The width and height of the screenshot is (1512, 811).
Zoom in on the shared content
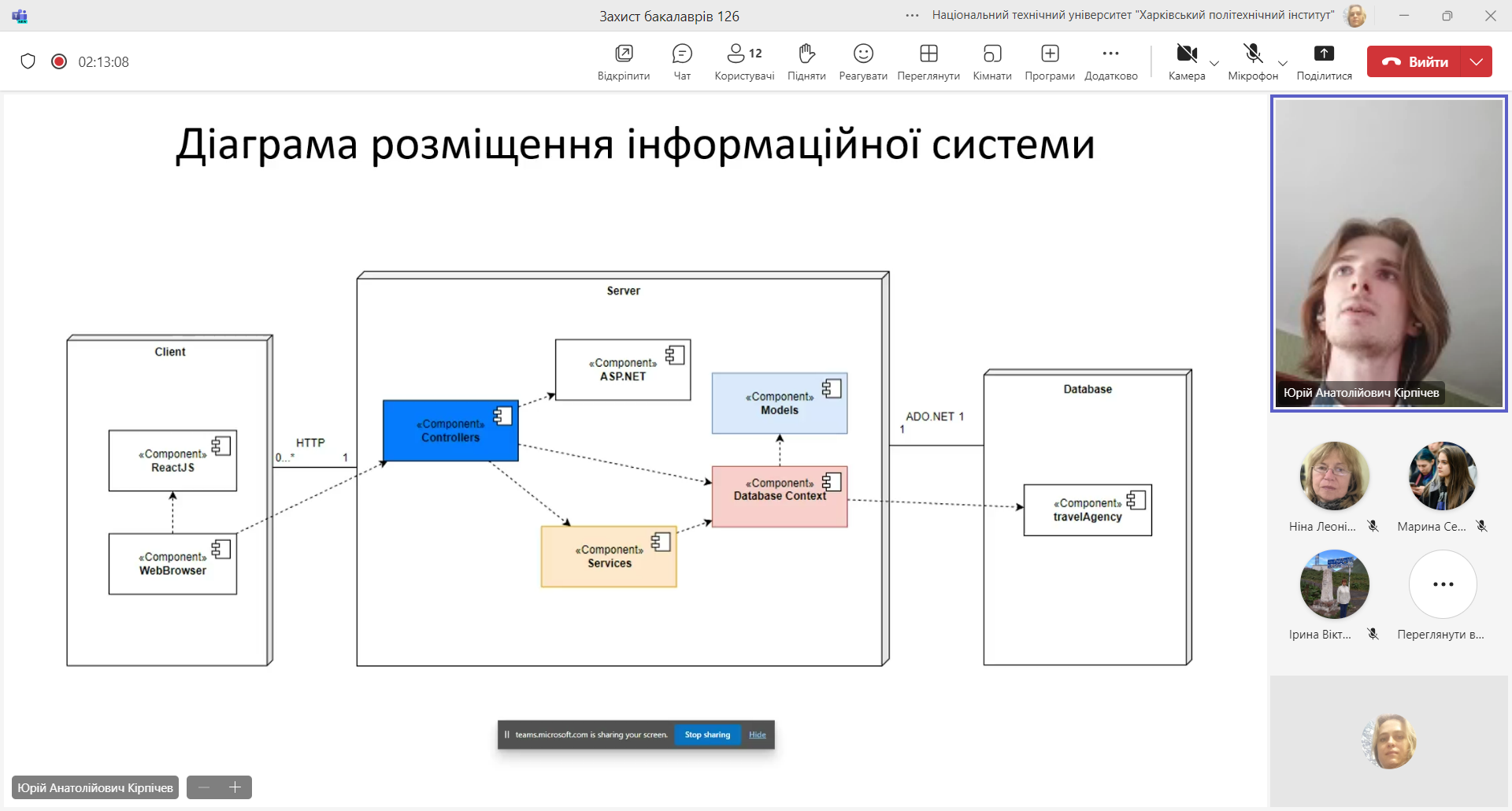(235, 787)
